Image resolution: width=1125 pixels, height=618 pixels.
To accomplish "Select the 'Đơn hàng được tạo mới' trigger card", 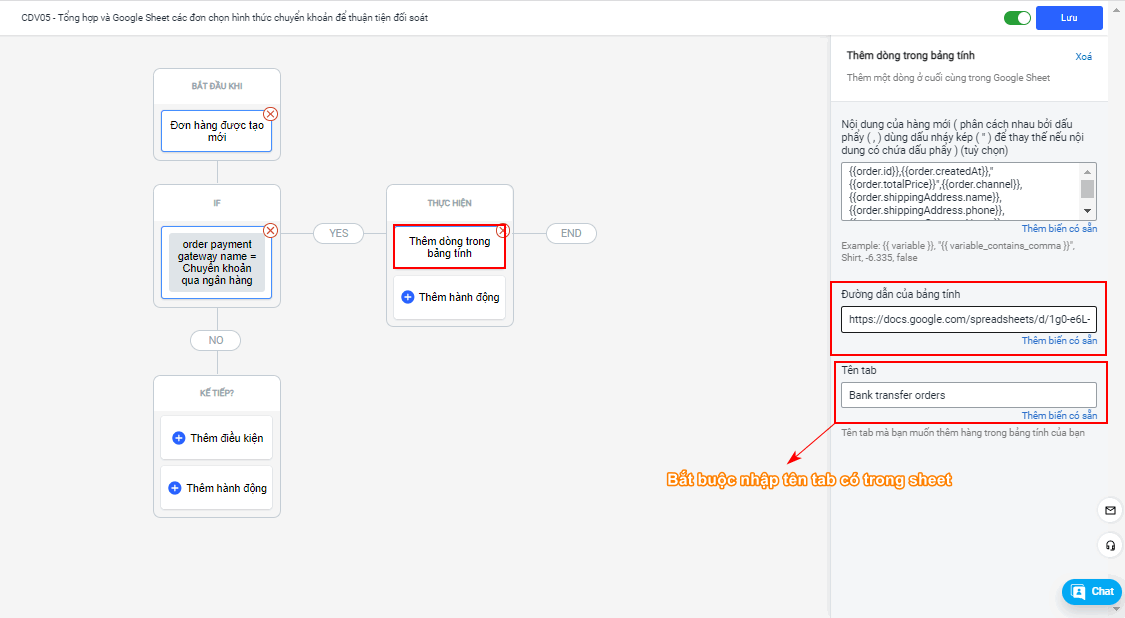I will 216,132.
